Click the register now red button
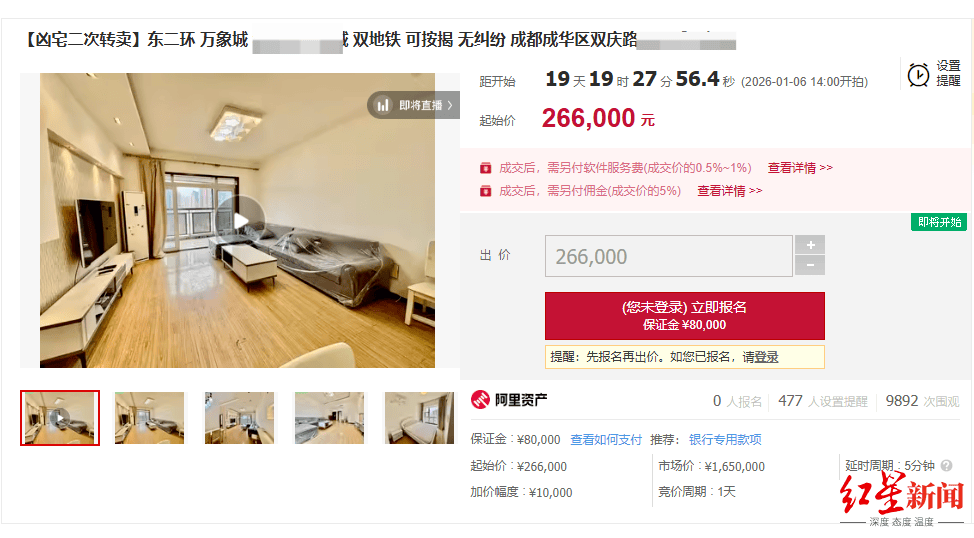The image size is (974, 538). point(685,316)
